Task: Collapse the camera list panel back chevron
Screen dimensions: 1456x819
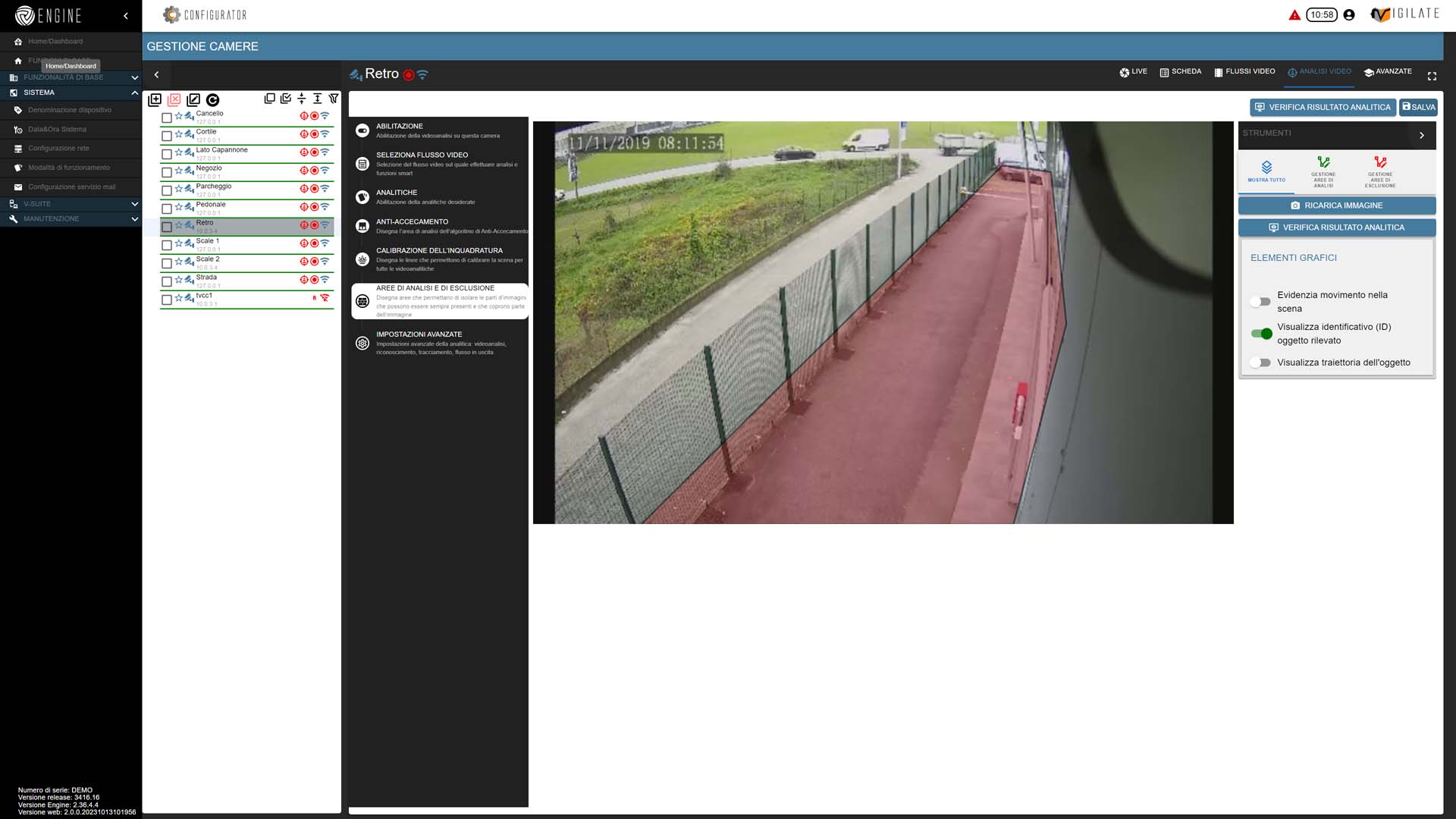Action: click(x=156, y=74)
